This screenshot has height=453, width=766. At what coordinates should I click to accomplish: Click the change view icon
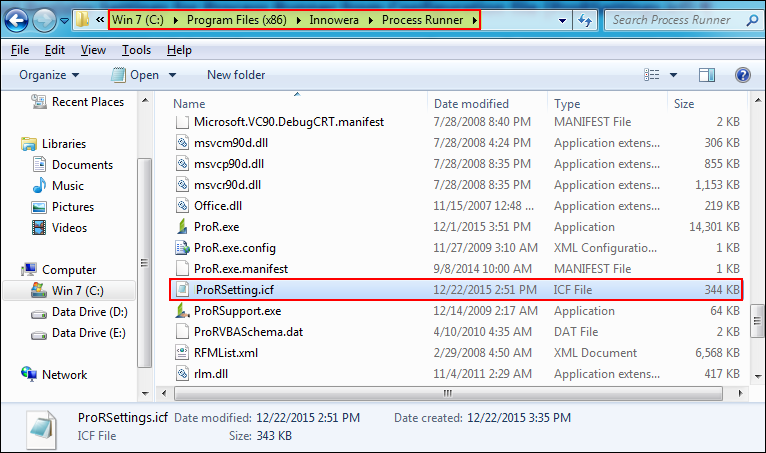(x=653, y=74)
